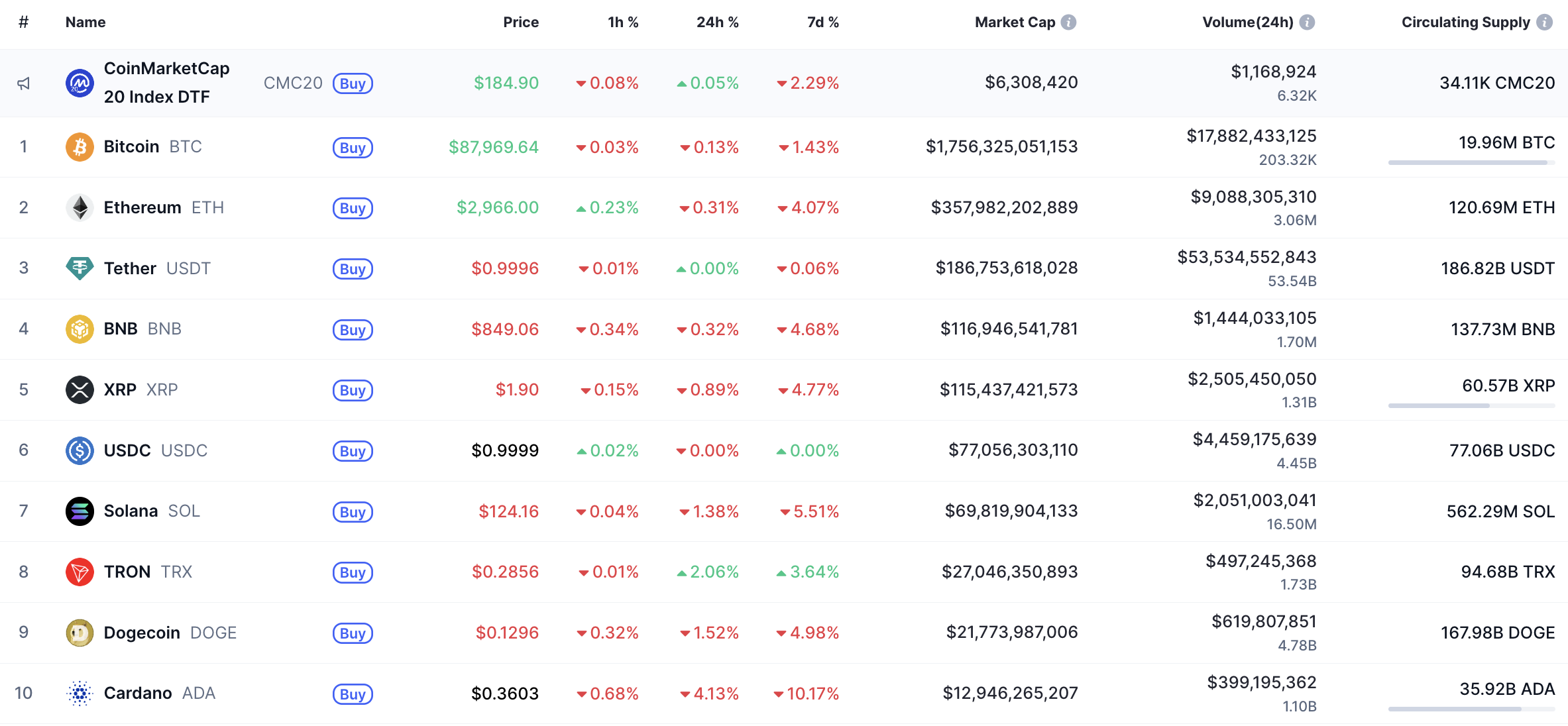This screenshot has height=726, width=1568.
Task: Click the TRON red logo icon
Action: pyautogui.click(x=80, y=572)
